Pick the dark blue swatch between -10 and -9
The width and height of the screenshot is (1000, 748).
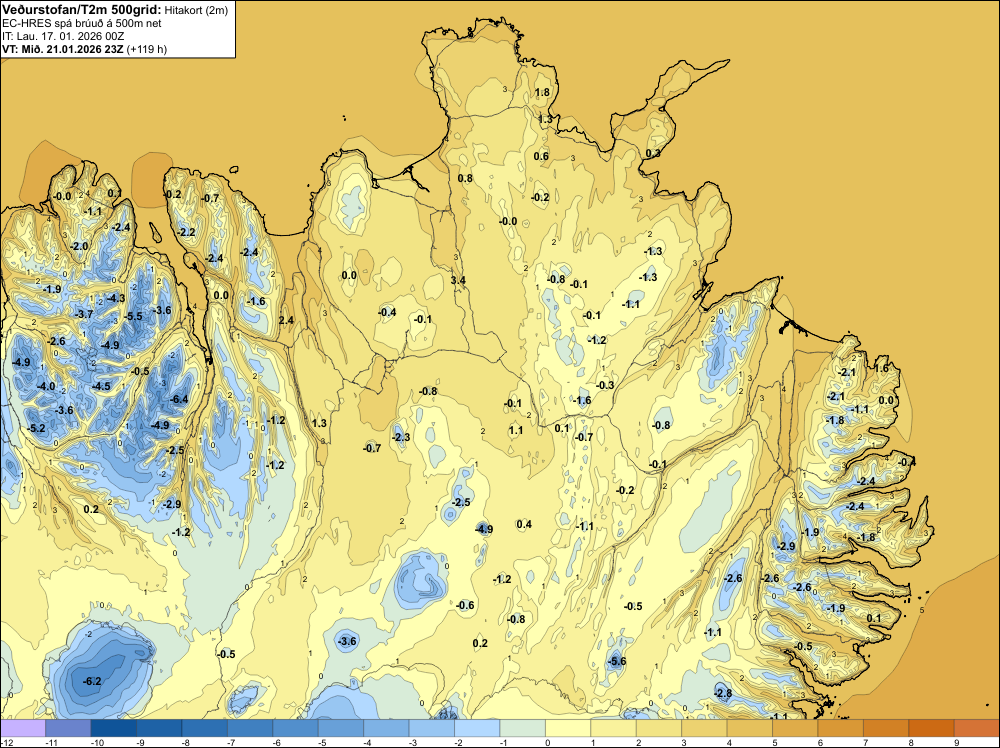click(114, 728)
